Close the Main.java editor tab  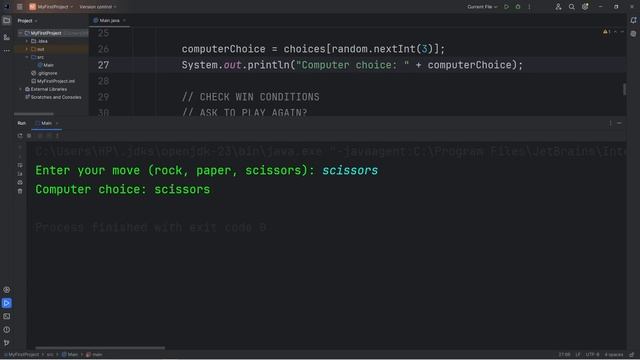pos(124,20)
